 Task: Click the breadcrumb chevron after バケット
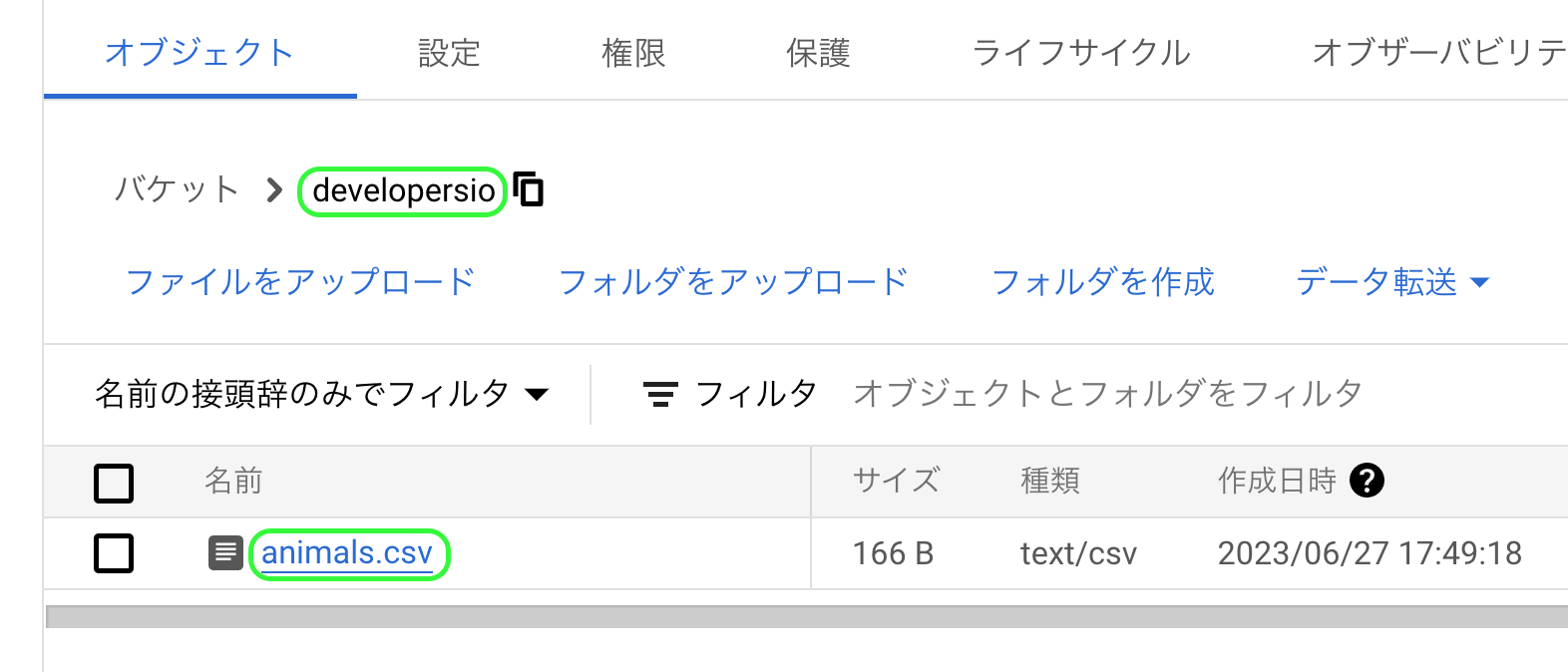274,189
